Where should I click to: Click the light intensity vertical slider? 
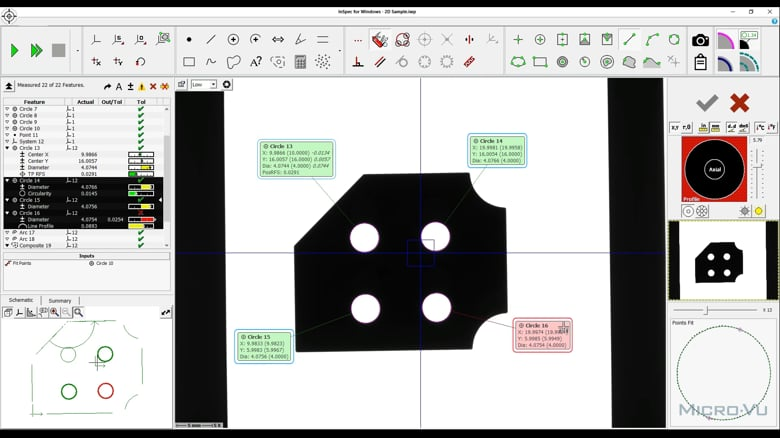[x=757, y=172]
